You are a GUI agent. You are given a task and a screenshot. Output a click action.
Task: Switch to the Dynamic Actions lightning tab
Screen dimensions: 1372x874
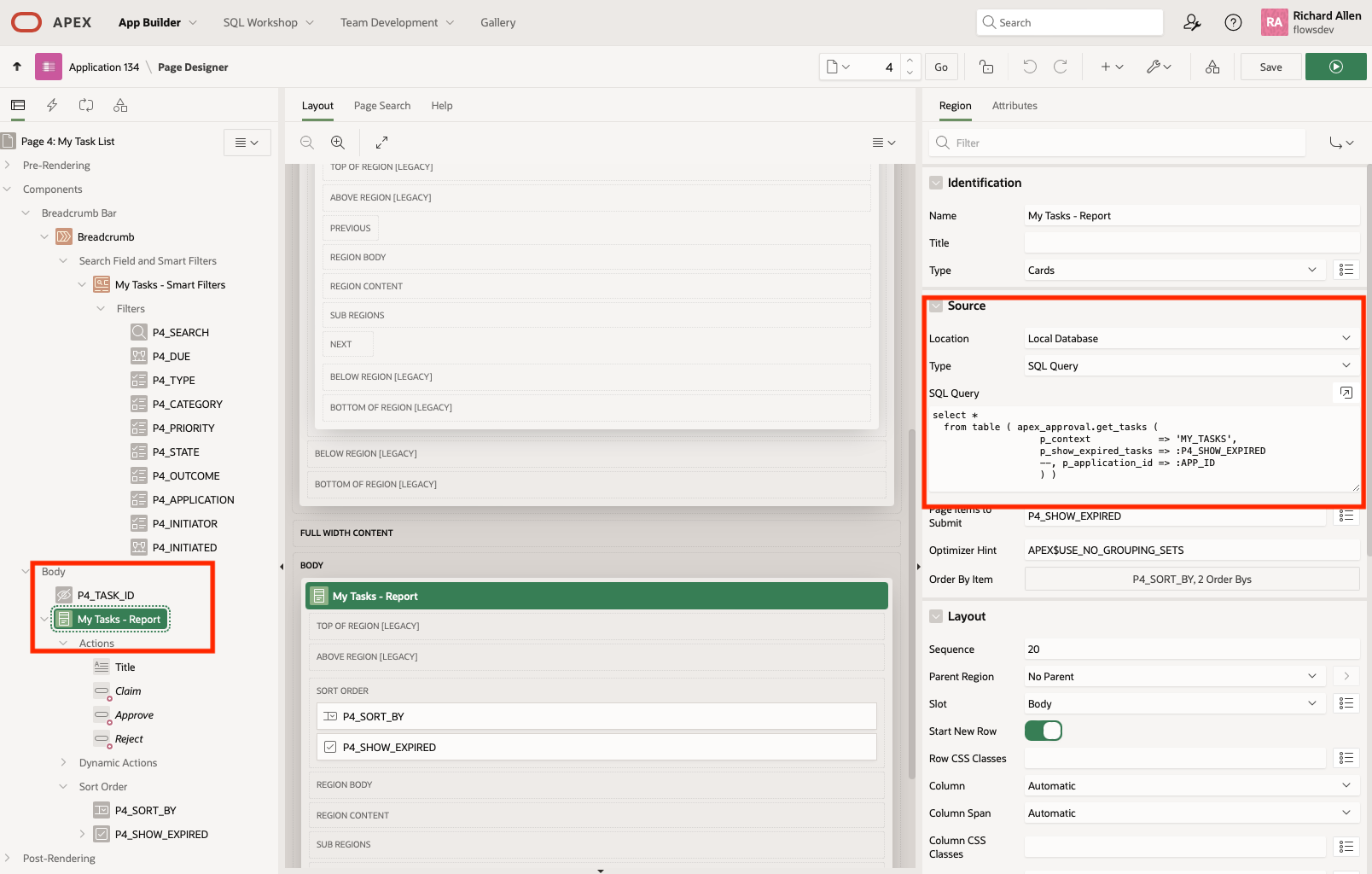point(52,105)
